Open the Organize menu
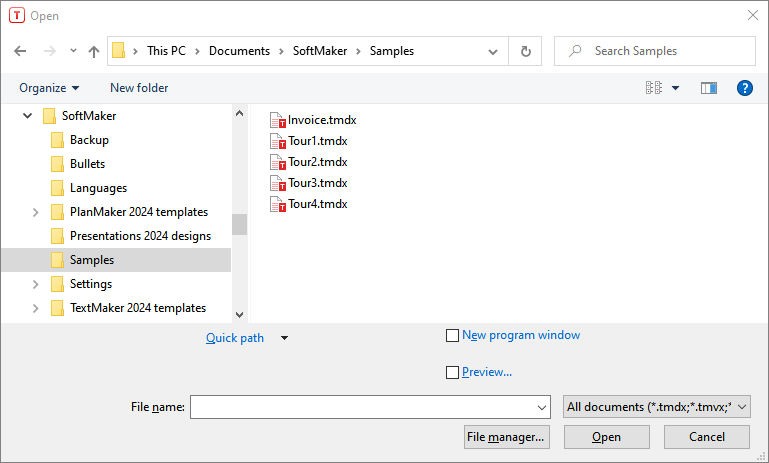This screenshot has height=463, width=769. 49,88
